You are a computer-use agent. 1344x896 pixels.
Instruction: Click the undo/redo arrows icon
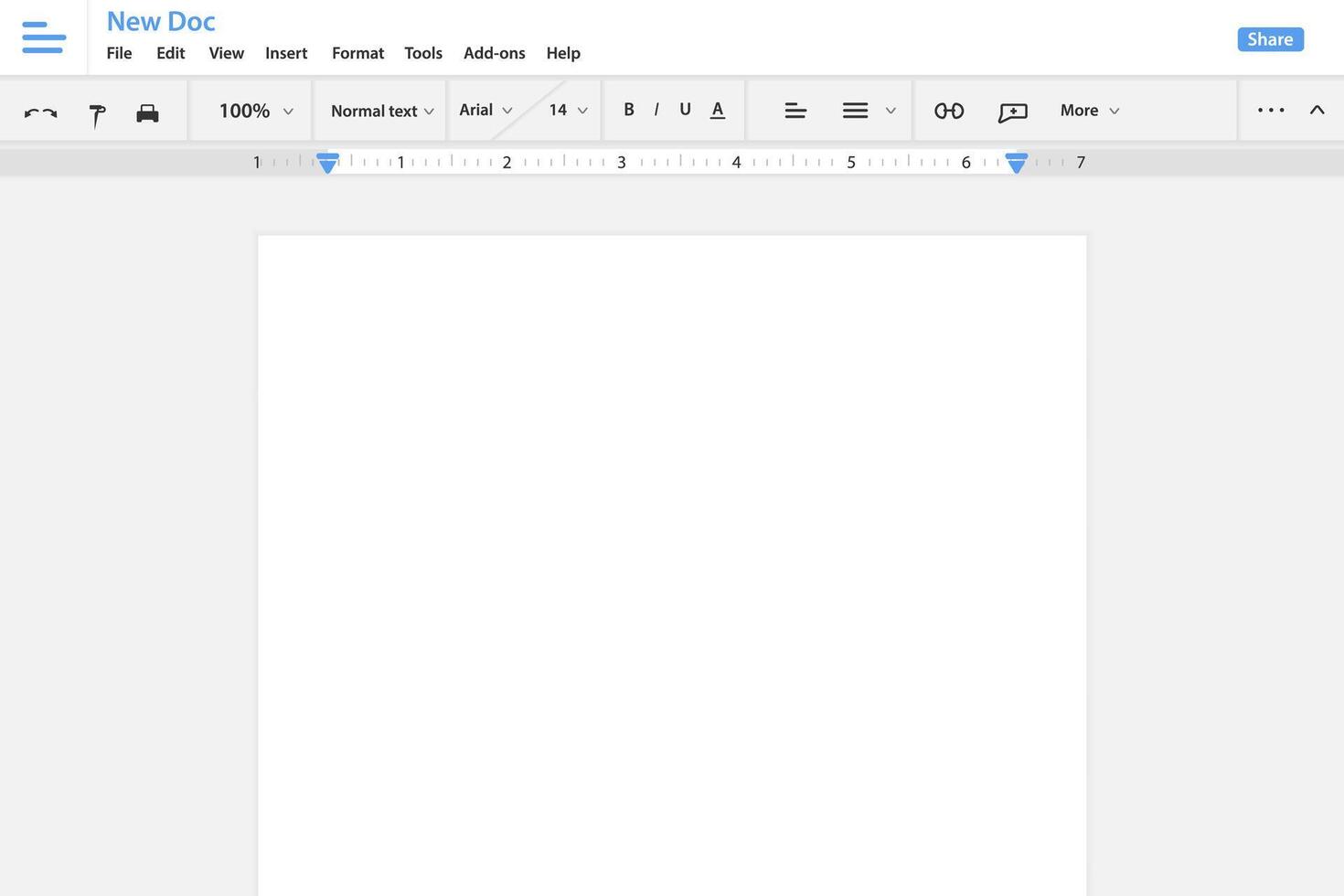pos(40,112)
